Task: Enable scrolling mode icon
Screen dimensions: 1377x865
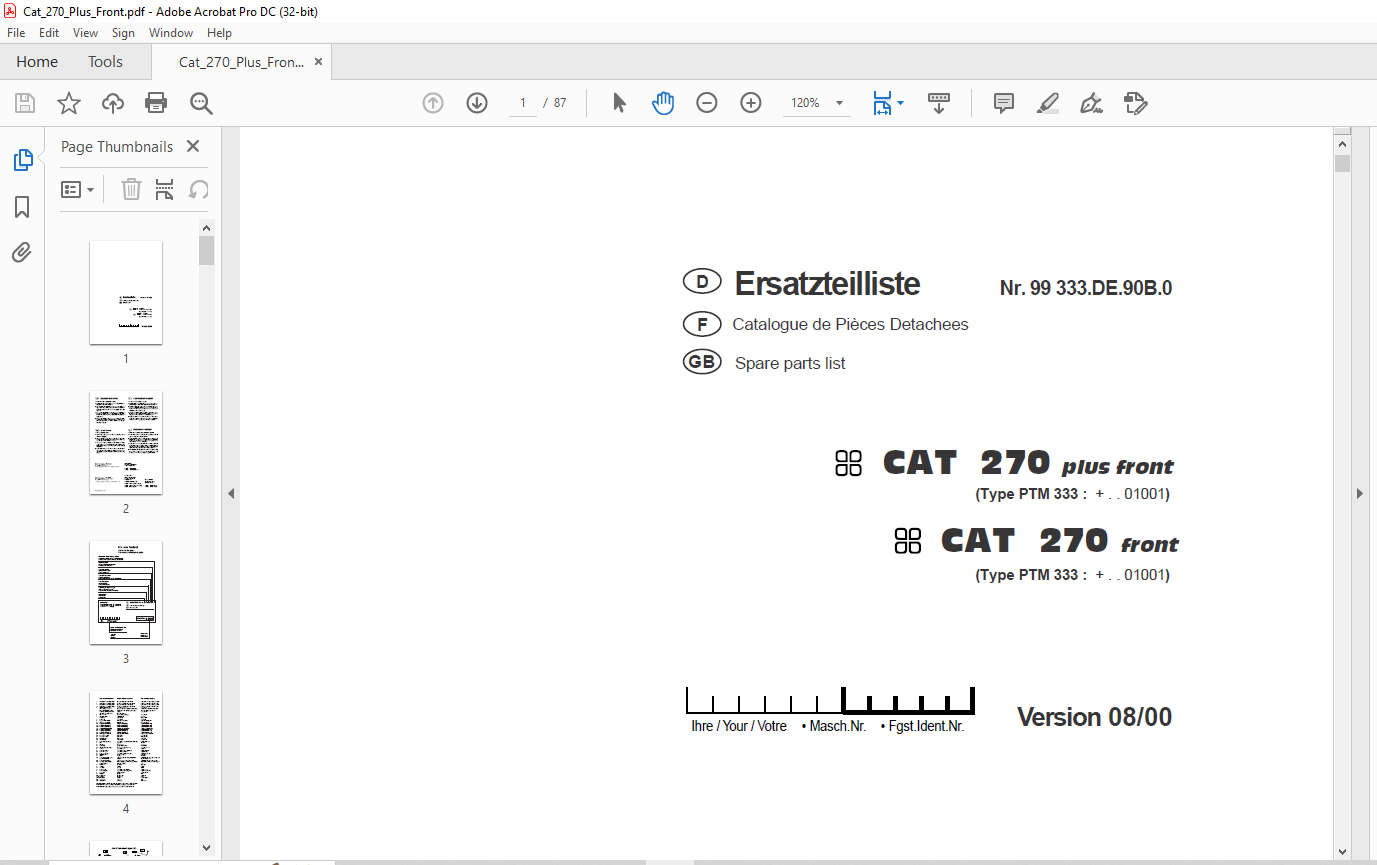Action: pyautogui.click(x=939, y=103)
